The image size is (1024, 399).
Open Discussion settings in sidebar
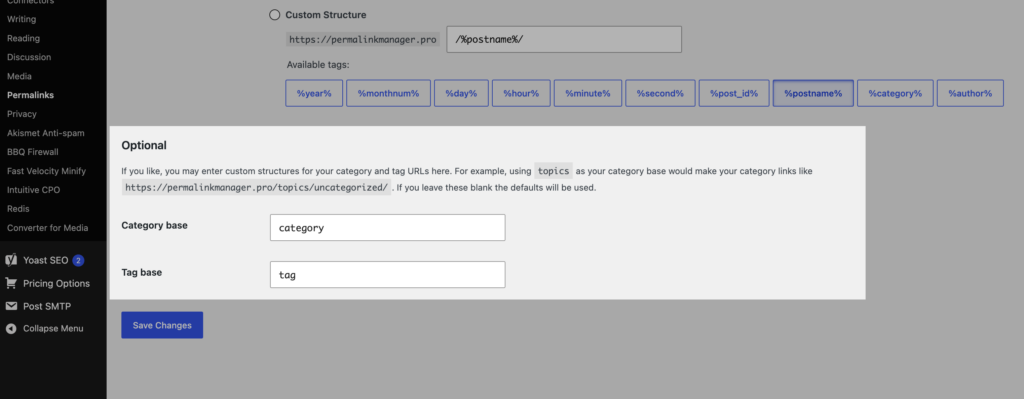29,57
